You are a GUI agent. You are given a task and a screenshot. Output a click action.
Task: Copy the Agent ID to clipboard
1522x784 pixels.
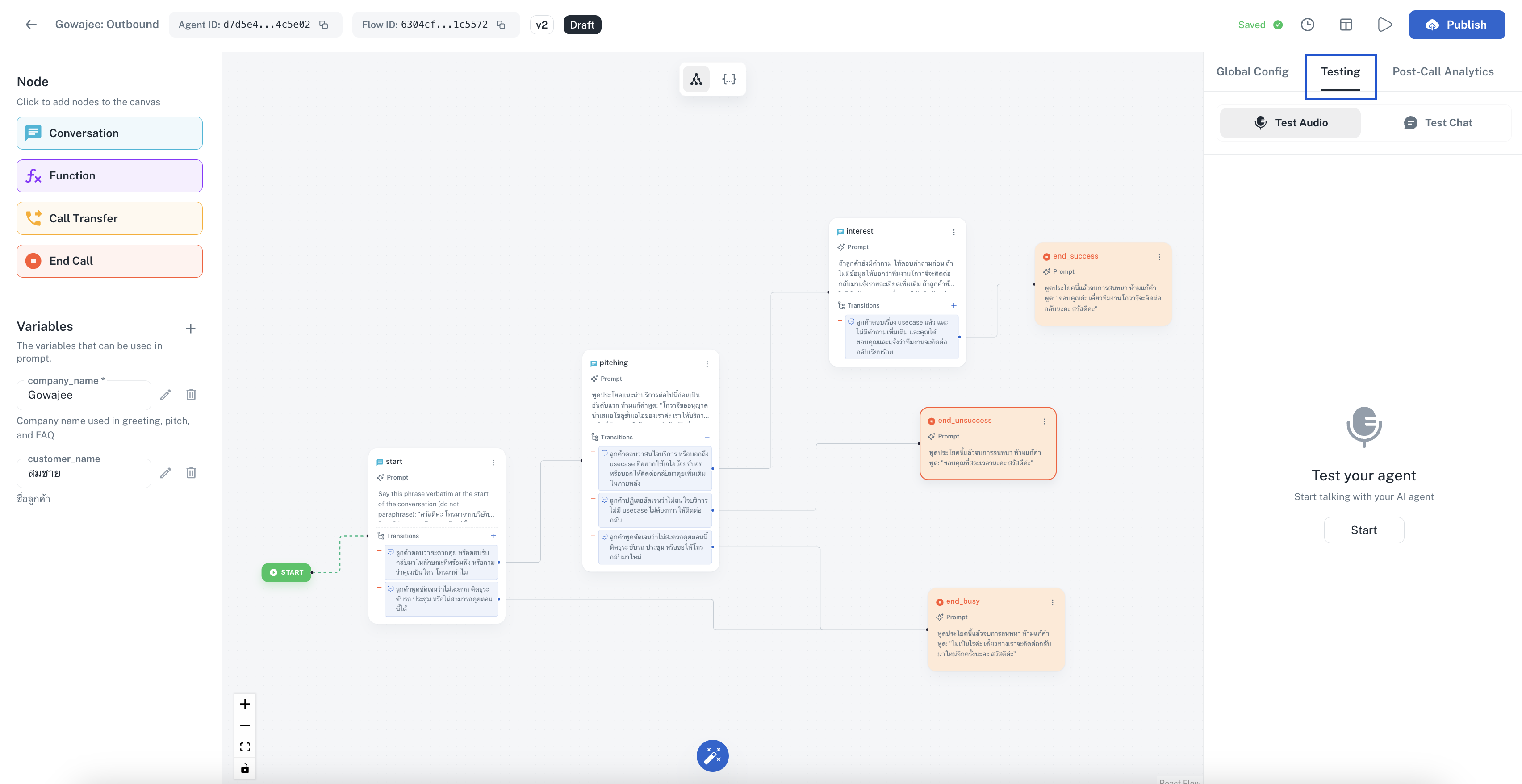[324, 25]
